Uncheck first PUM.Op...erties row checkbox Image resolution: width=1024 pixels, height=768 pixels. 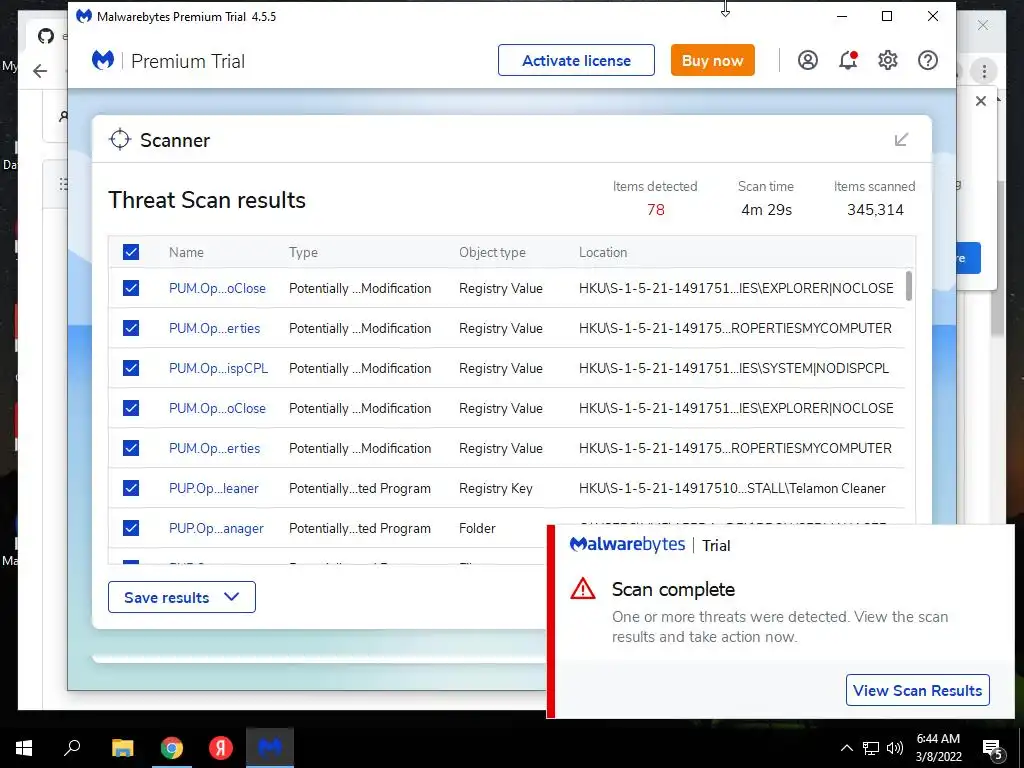(131, 328)
